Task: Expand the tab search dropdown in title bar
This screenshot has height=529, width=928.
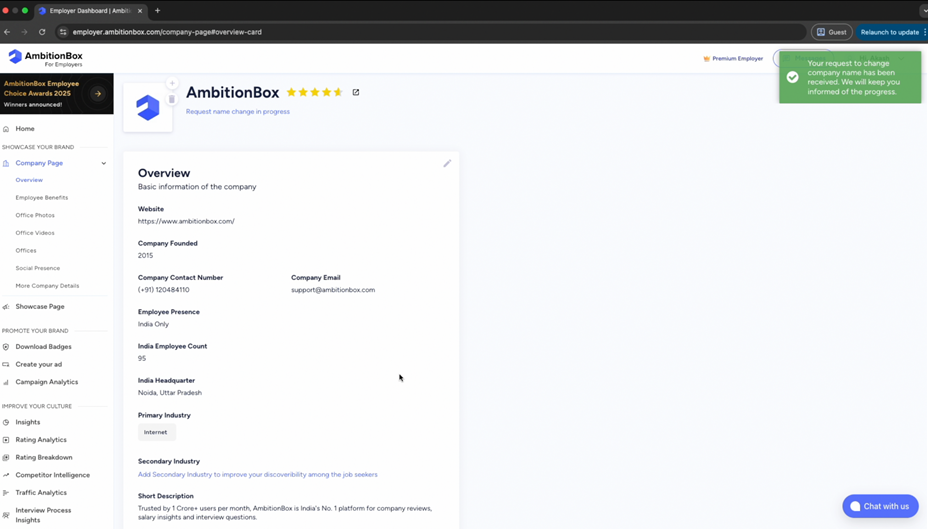Action: point(923,11)
